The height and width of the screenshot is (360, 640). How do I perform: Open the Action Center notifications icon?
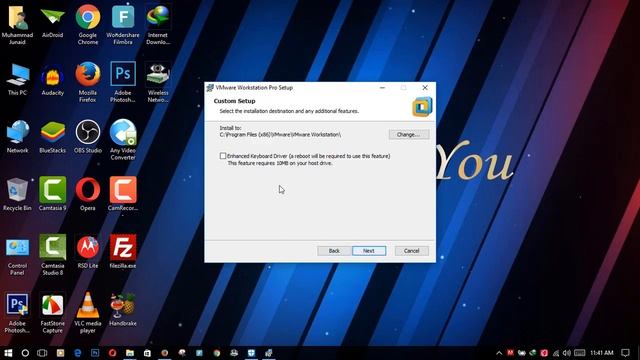pos(626,353)
